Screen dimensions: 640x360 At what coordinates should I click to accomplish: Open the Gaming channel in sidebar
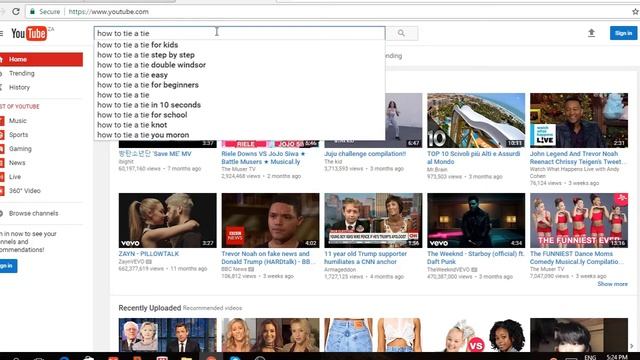coord(20,149)
